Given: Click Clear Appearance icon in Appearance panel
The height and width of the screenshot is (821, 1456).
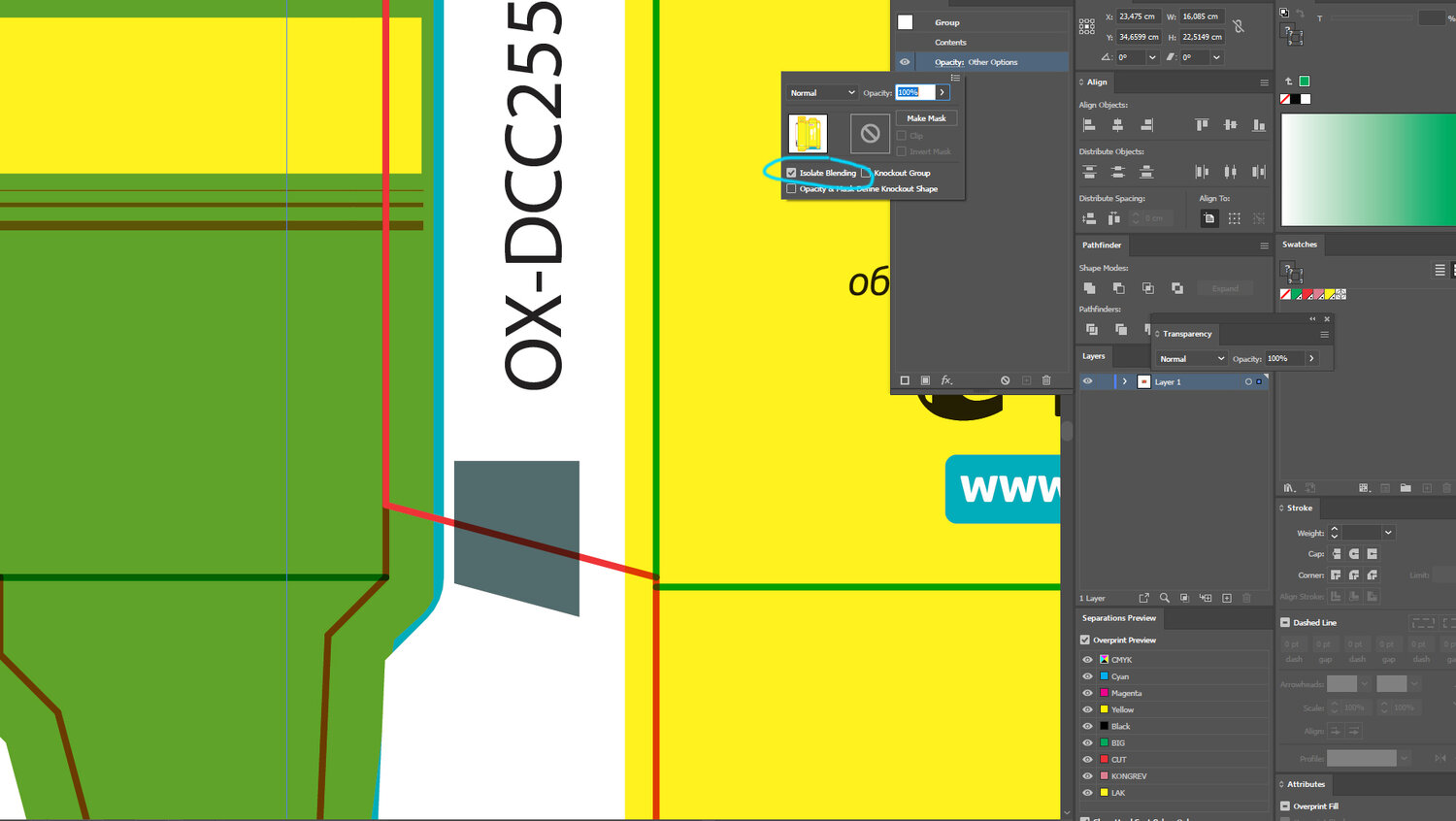Looking at the screenshot, I should (x=1006, y=380).
